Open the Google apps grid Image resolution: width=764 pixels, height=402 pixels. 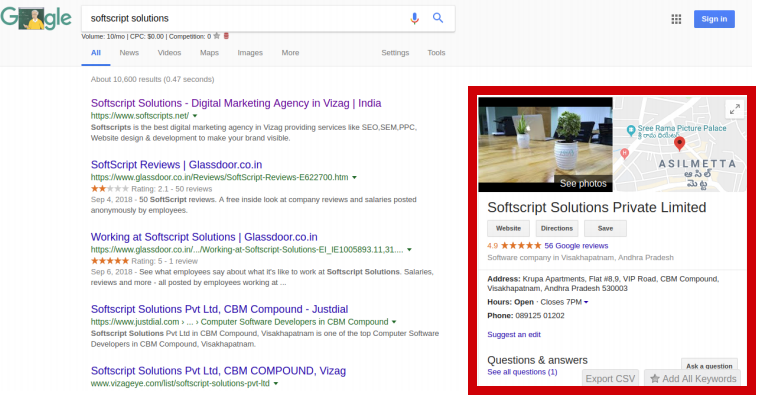pyautogui.click(x=676, y=19)
